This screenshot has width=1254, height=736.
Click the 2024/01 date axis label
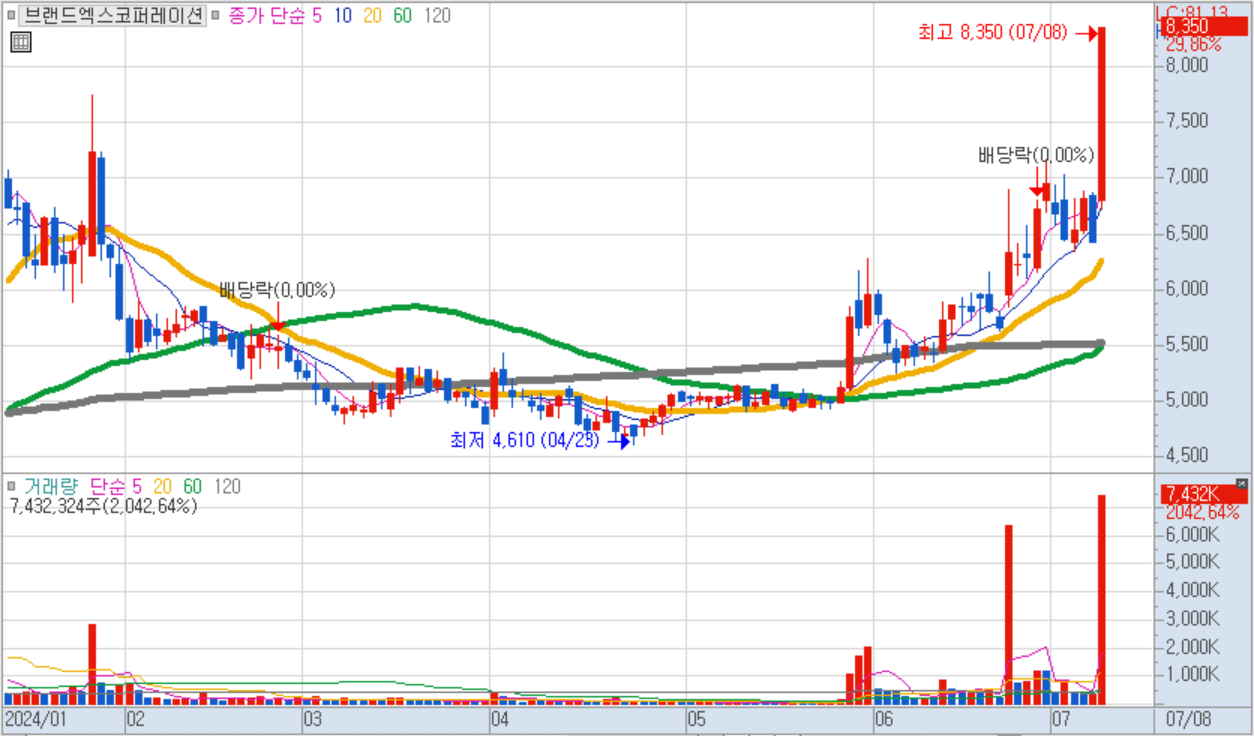pos(36,719)
